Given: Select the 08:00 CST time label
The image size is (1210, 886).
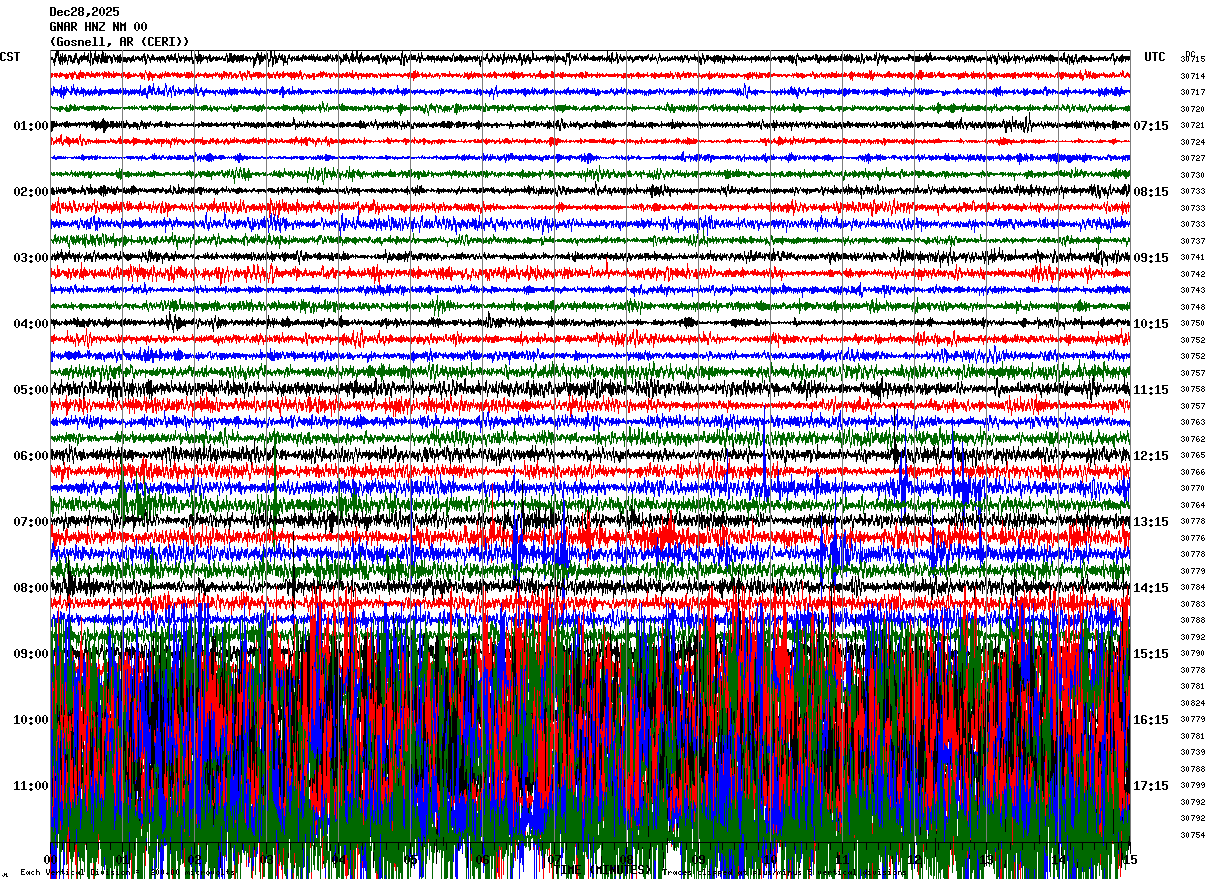Looking at the screenshot, I should pyautogui.click(x=31, y=588).
